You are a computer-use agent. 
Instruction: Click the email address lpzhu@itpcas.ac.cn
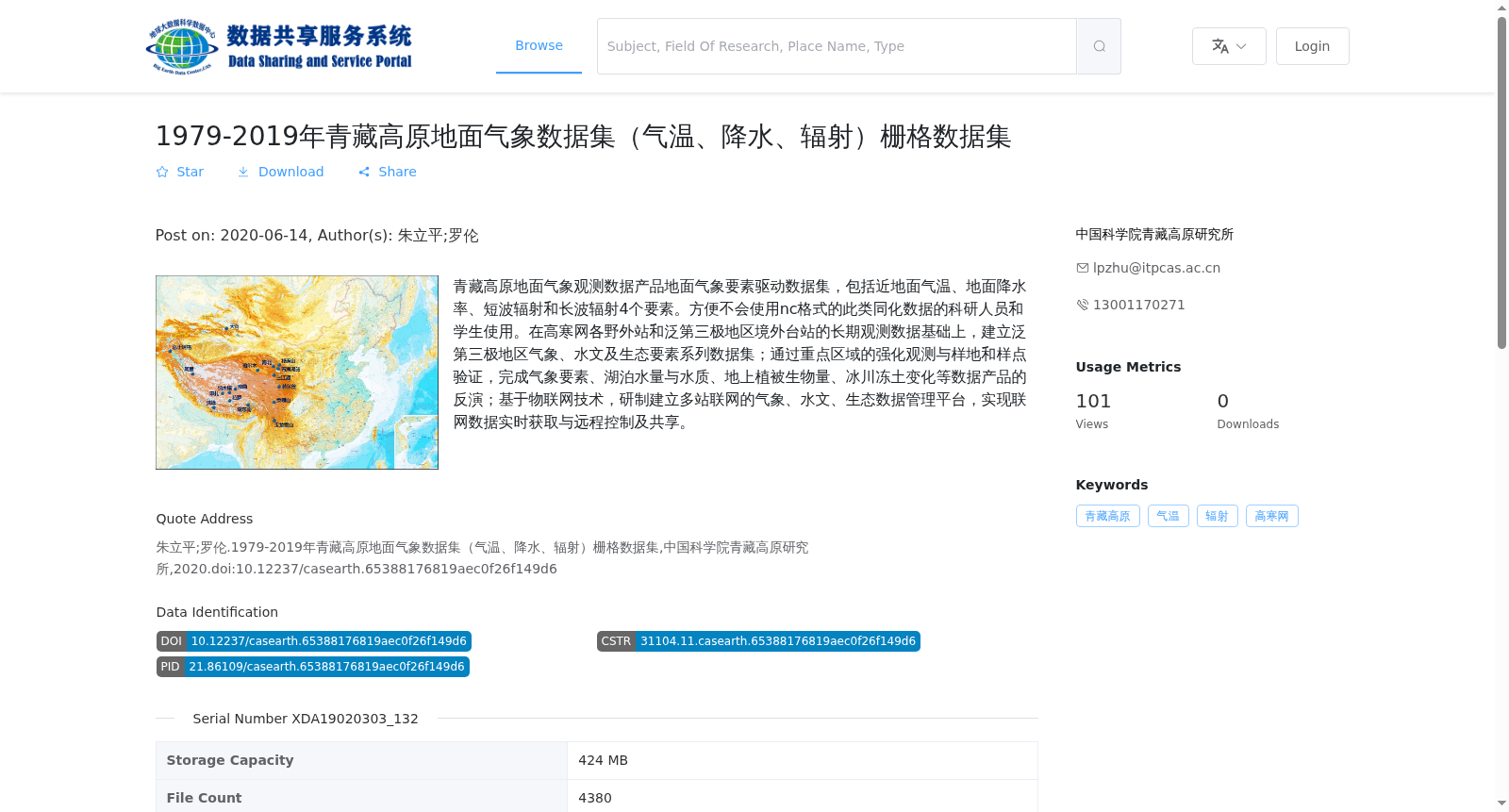(1156, 268)
